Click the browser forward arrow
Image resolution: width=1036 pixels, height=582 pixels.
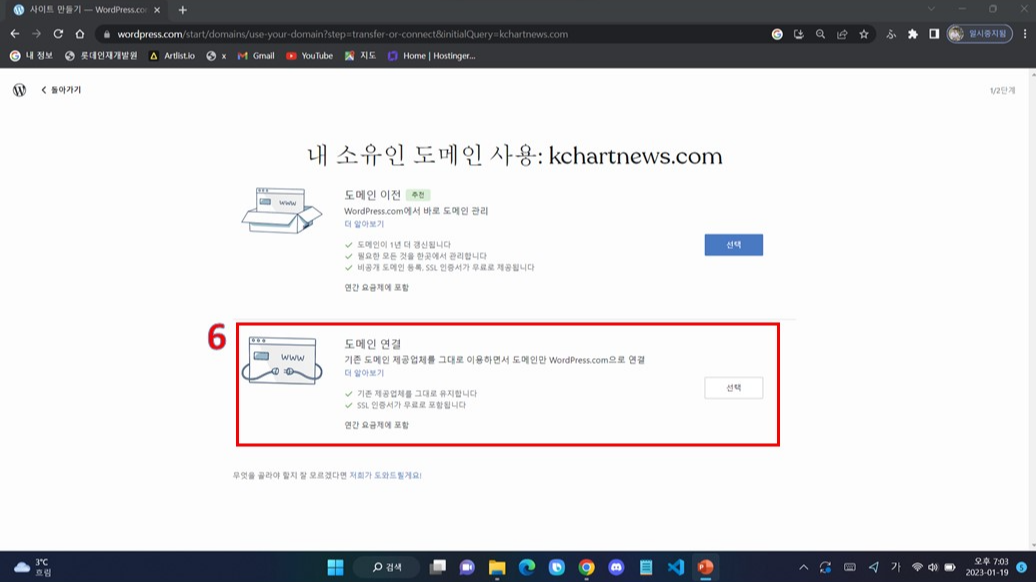pyautogui.click(x=36, y=34)
